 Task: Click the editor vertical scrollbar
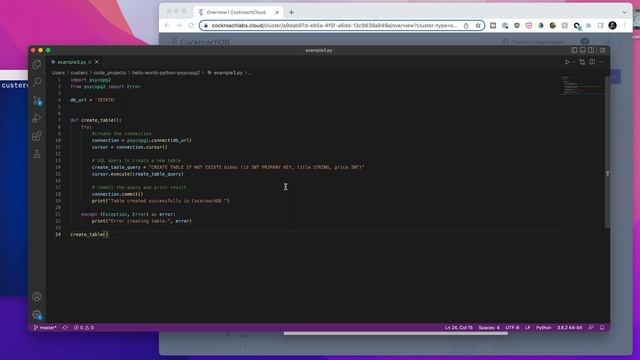[607, 152]
